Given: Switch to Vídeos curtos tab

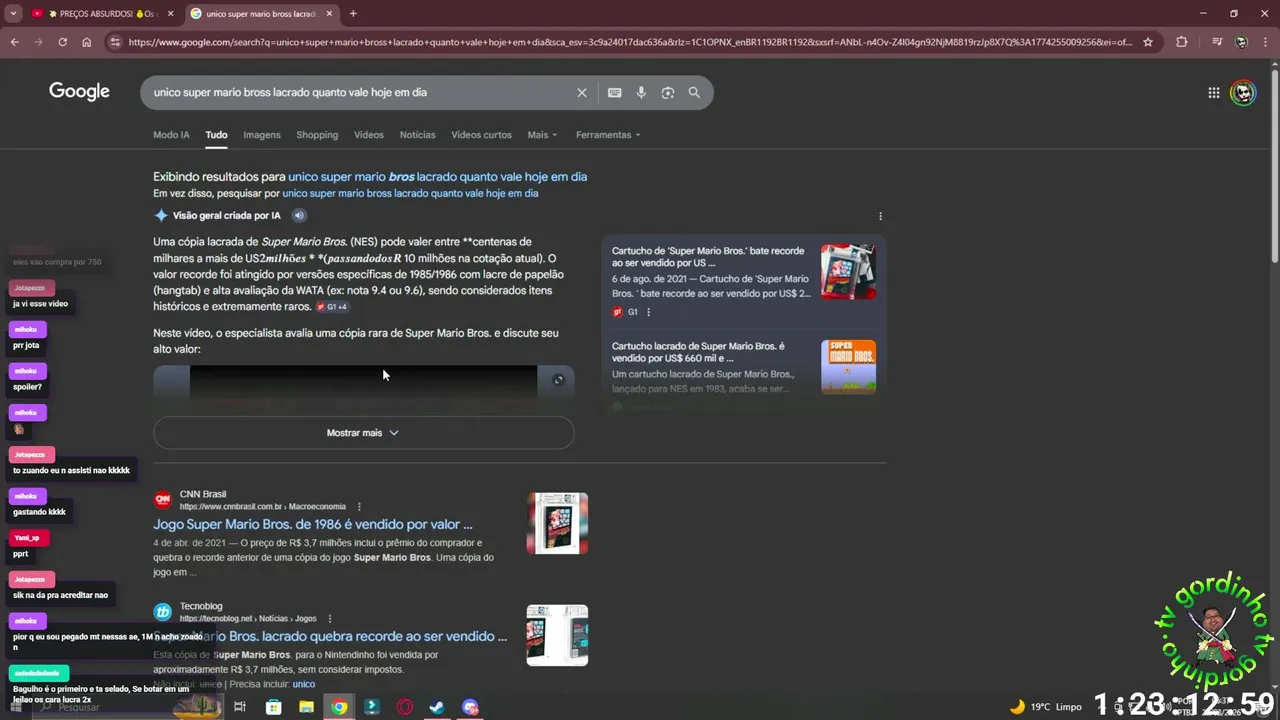Looking at the screenshot, I should [481, 135].
